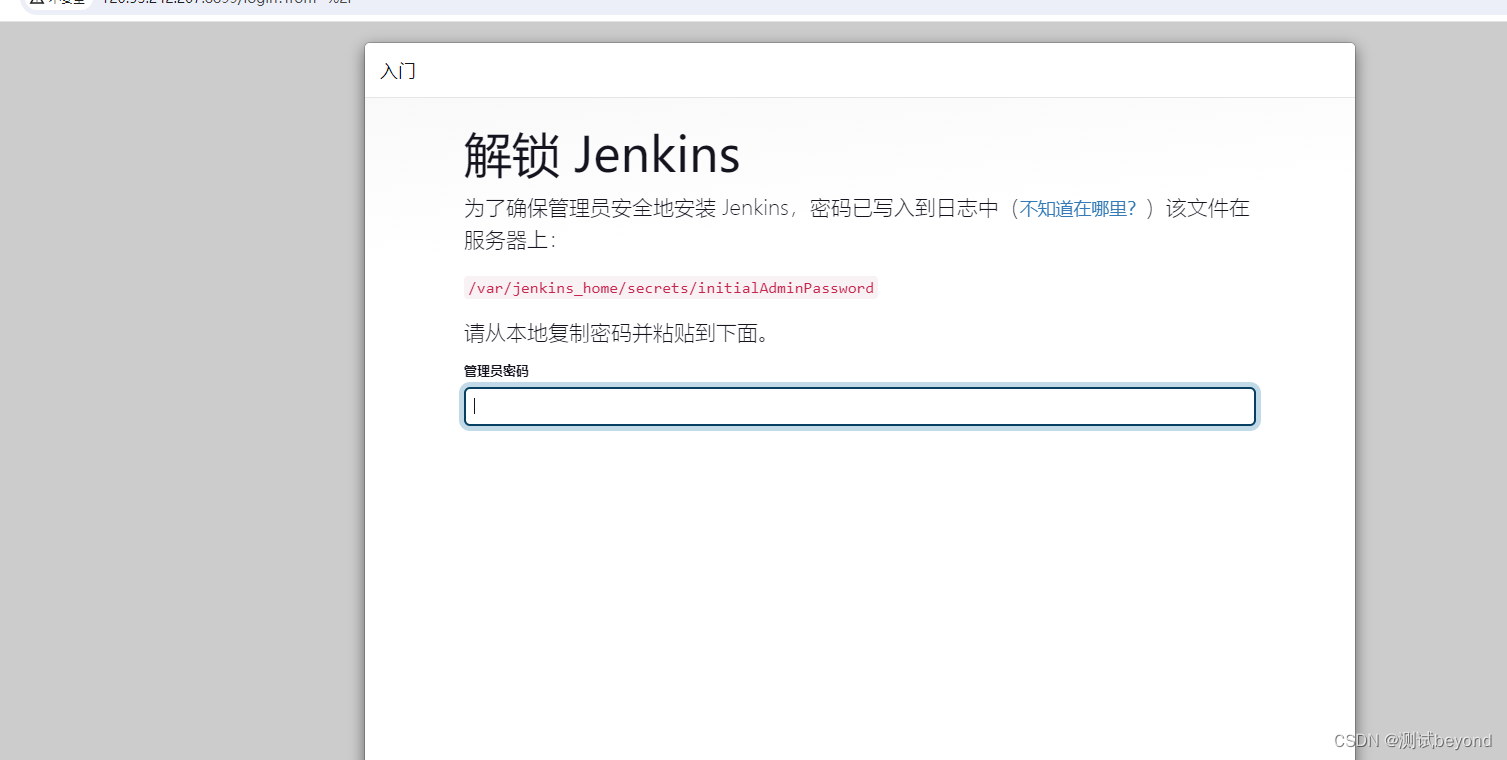Click the '解锁 Jenkins' heading
Viewport: 1507px width, 760px height.
(602, 155)
